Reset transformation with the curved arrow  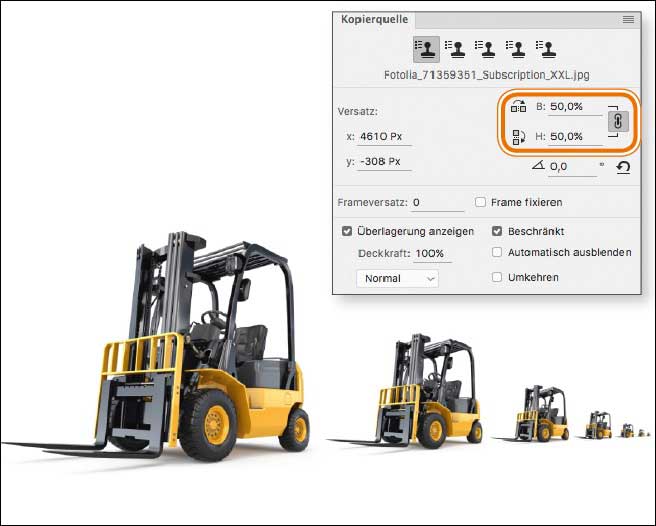pyautogui.click(x=623, y=167)
